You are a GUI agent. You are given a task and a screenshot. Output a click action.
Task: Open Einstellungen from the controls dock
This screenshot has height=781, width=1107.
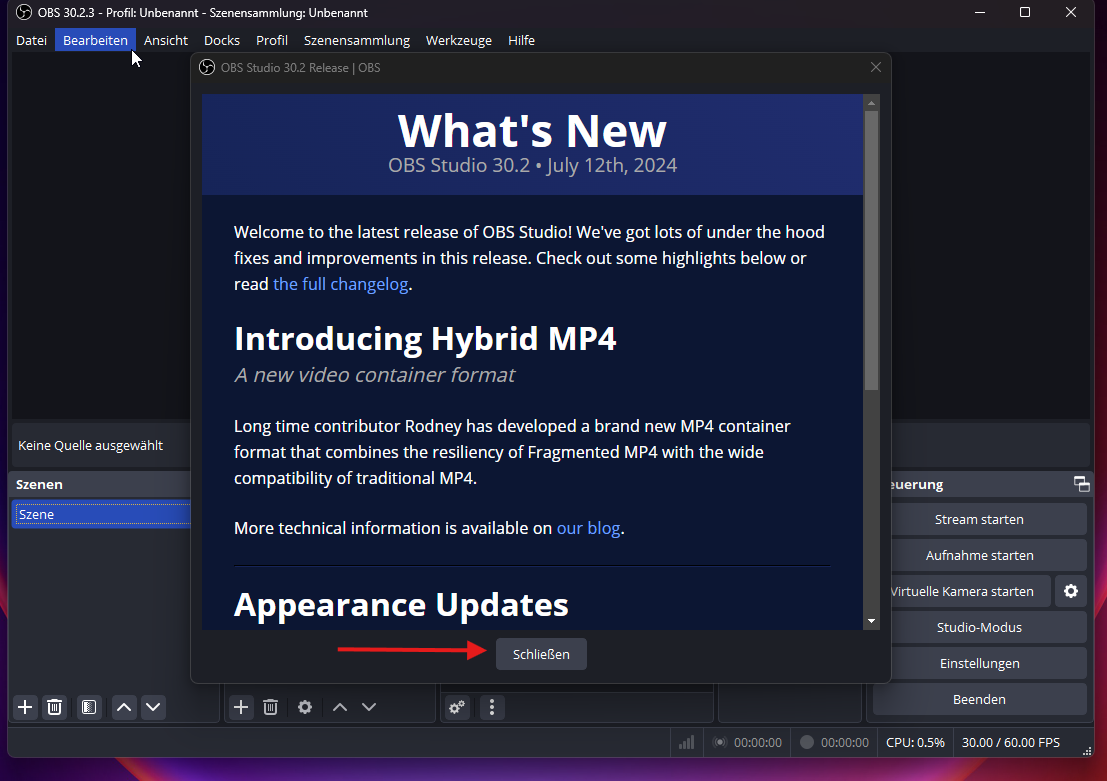(979, 663)
